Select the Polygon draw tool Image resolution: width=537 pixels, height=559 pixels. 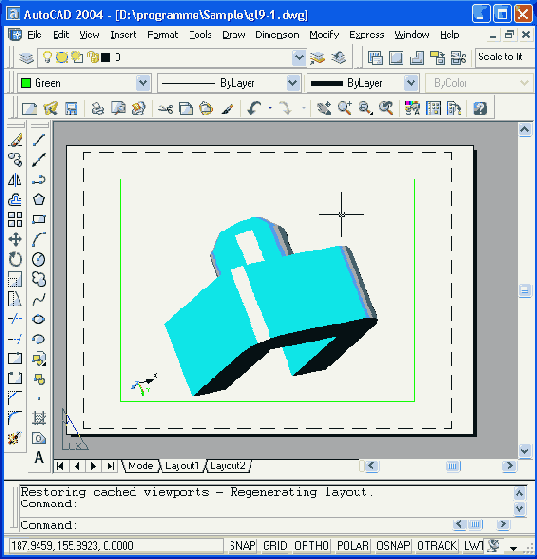pyautogui.click(x=39, y=200)
